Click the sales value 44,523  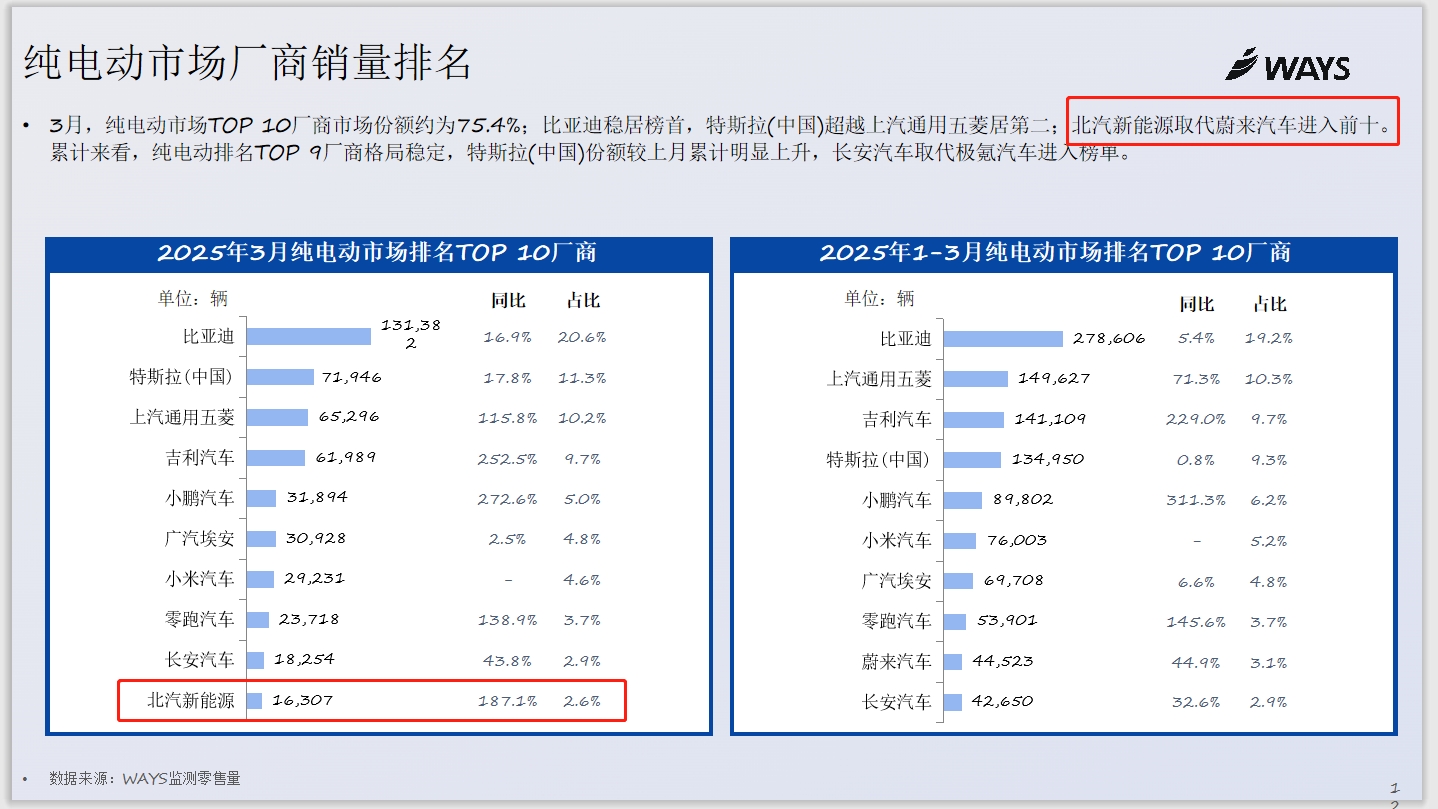tap(1002, 661)
